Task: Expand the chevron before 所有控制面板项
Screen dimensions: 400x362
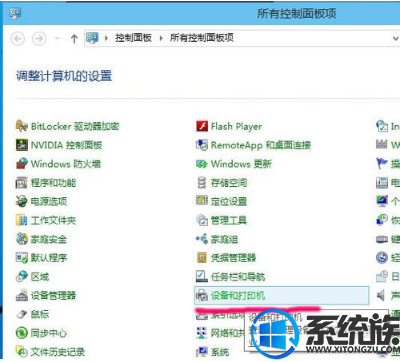Action: pos(161,38)
